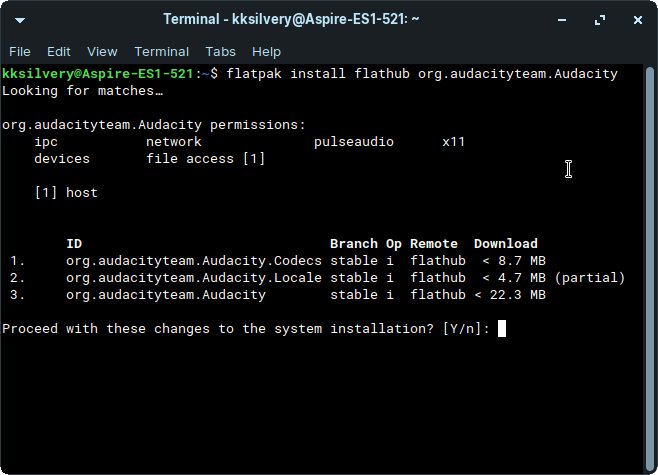The width and height of the screenshot is (658, 475).
Task: Click the org.audacityteam.Audacity.Locale row ID
Action: pos(194,278)
